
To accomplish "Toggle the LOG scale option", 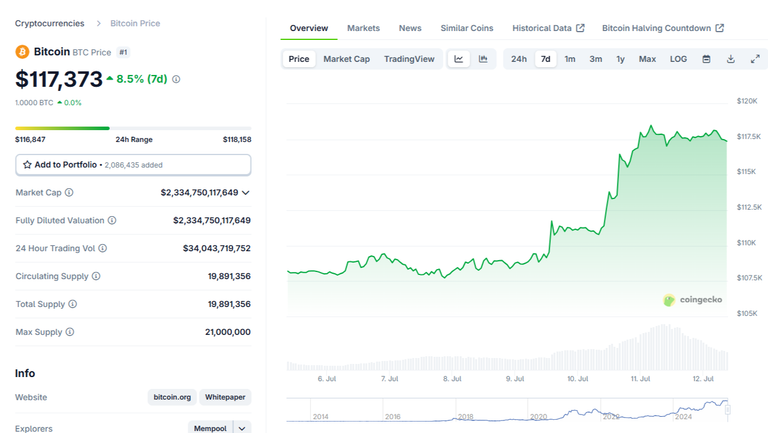I will tap(678, 59).
